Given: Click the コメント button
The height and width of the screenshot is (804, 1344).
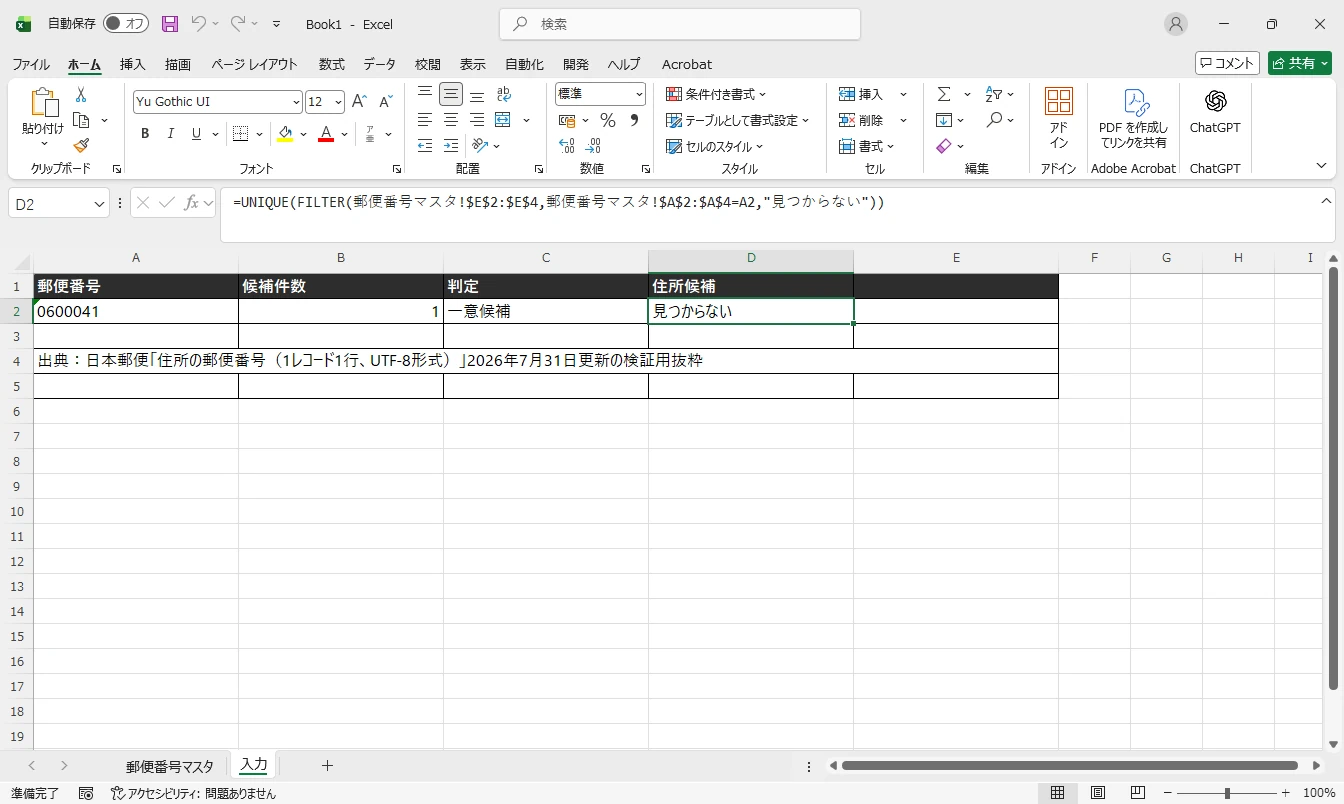Looking at the screenshot, I should tap(1227, 63).
